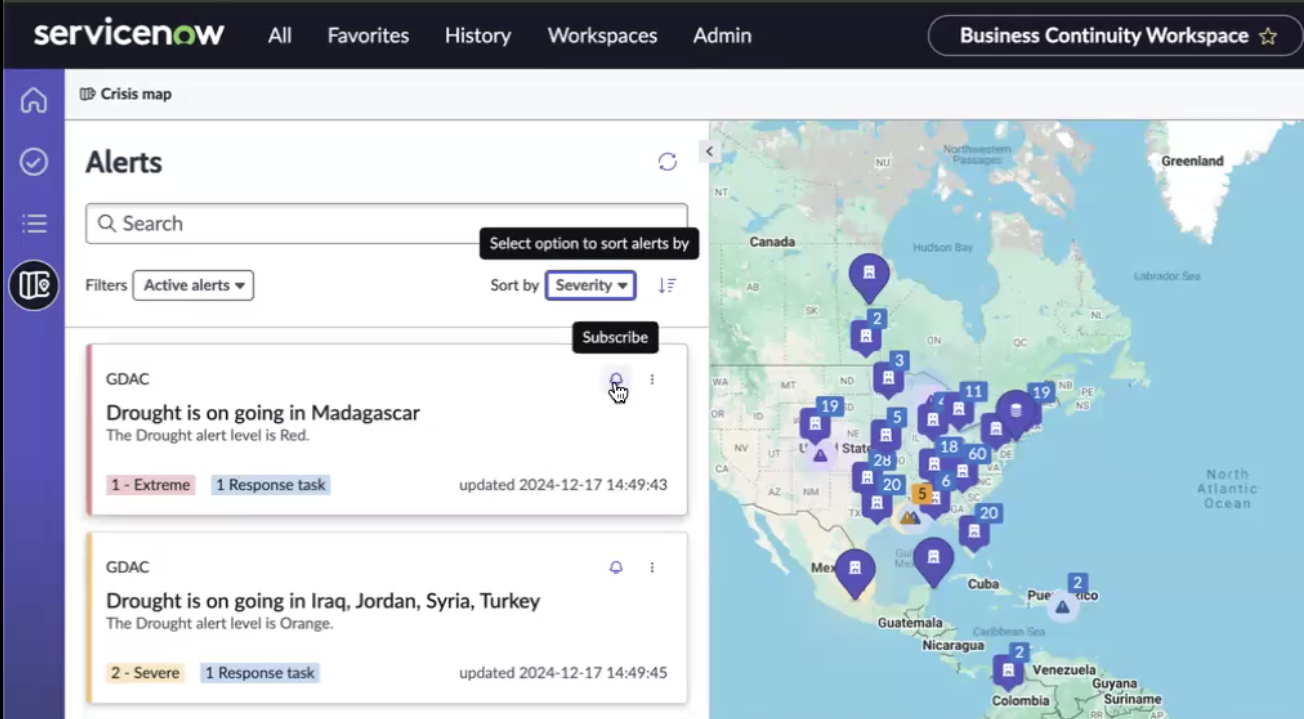Open the list view sidebar icon
Viewport: 1304px width, 719px height.
tap(34, 223)
